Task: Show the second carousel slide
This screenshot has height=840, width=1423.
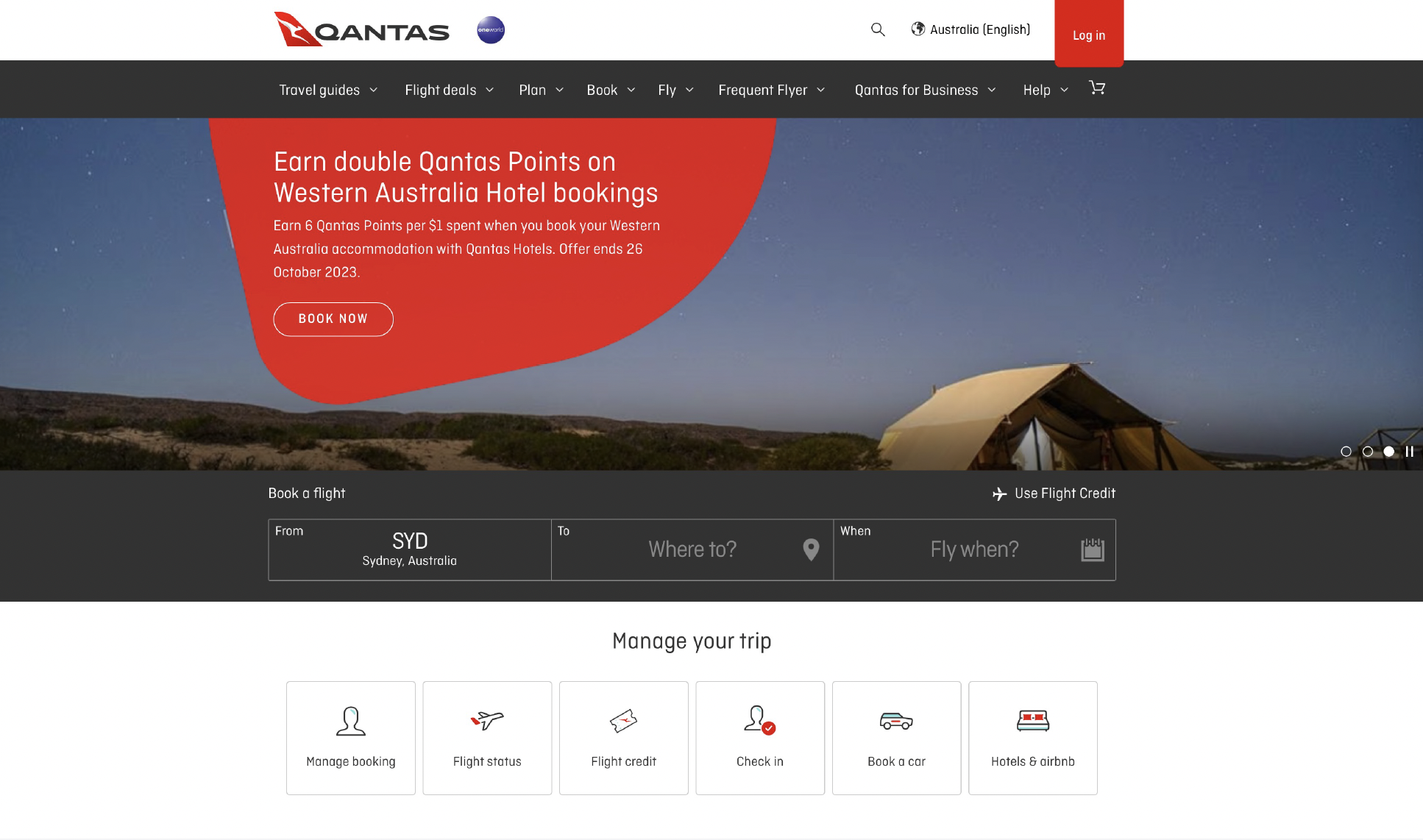Action: point(1367,452)
